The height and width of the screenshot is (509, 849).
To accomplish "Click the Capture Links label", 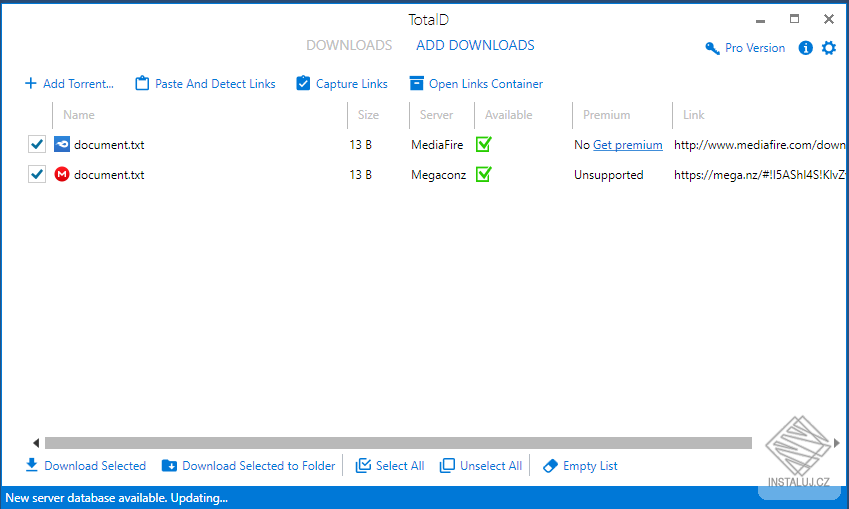I will point(351,84).
